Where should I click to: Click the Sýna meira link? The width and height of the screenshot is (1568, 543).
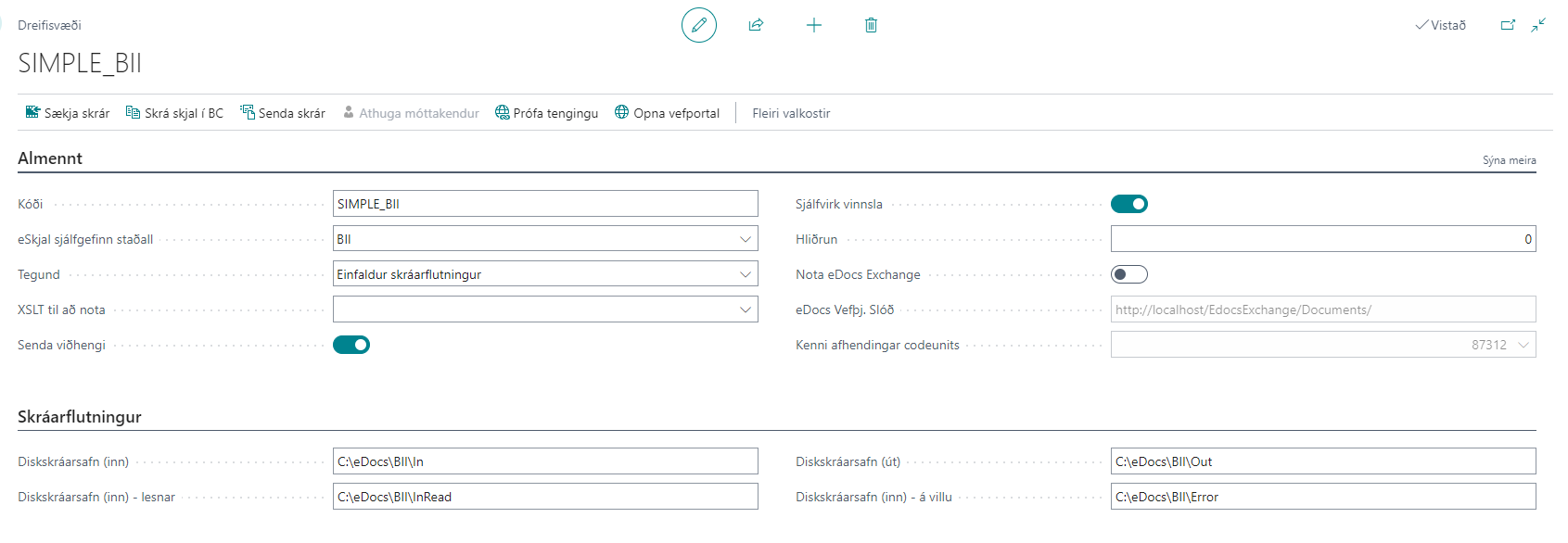pos(1509,160)
